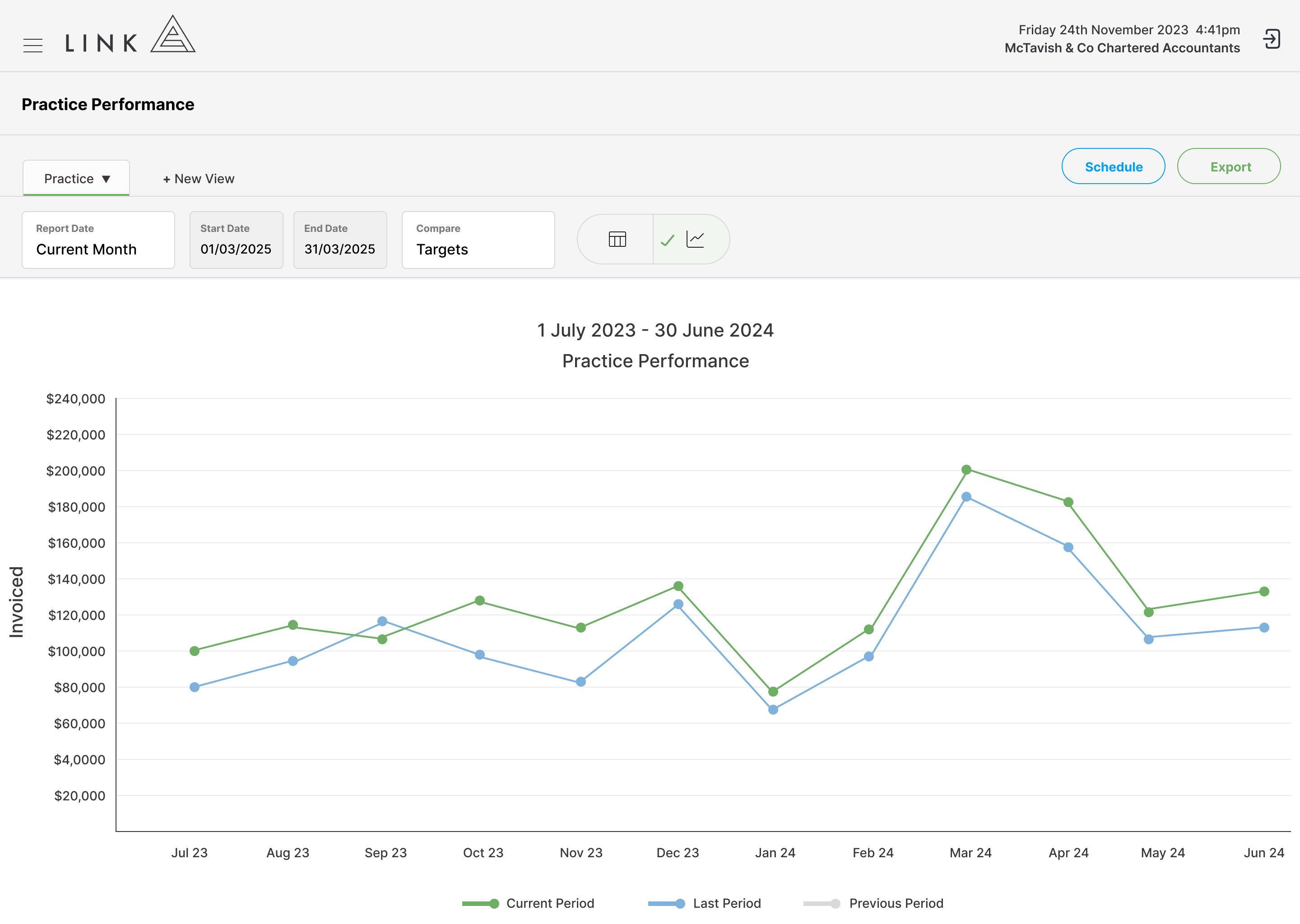Viewport: 1300px width, 924px height.
Task: Click Last Period point at Sep 23
Action: click(x=382, y=621)
